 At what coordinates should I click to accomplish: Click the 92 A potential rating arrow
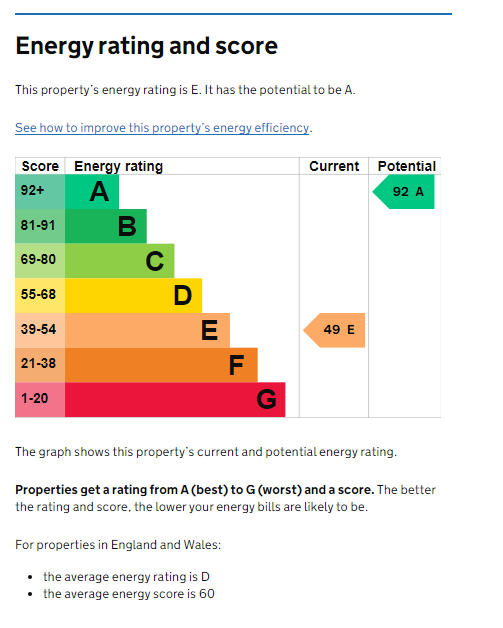pos(404,192)
